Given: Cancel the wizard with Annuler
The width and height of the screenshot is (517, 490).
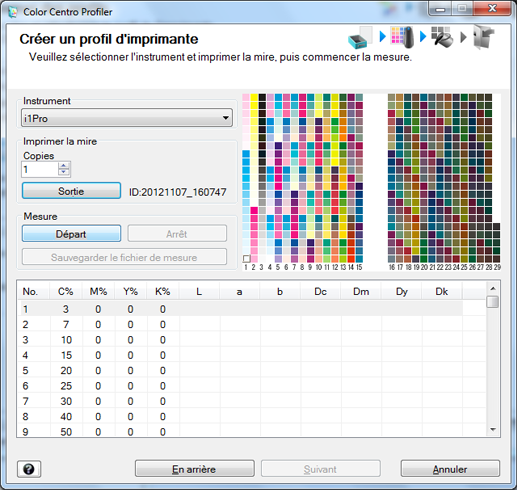Looking at the screenshot, I should pyautogui.click(x=450, y=469).
